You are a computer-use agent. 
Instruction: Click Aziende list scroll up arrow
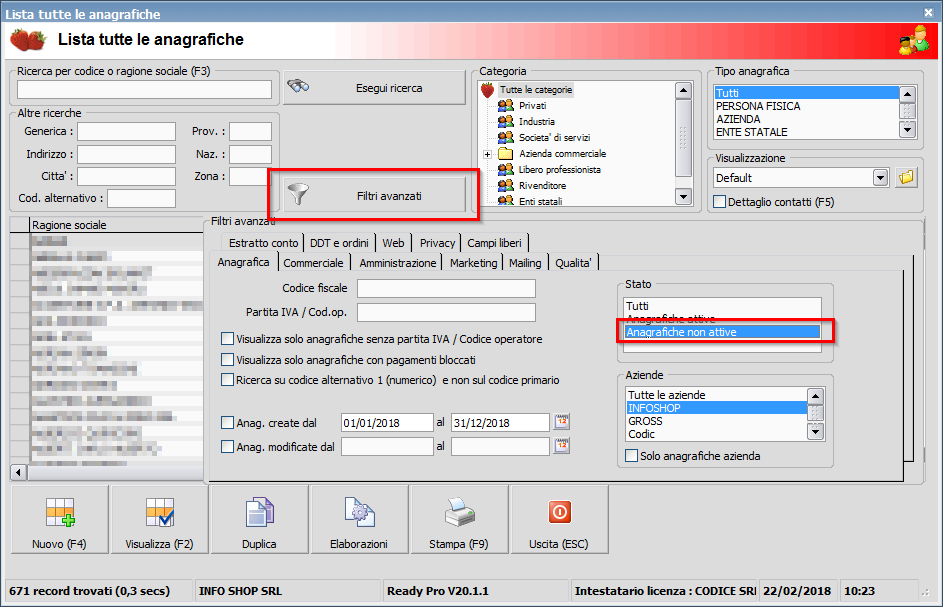816,396
